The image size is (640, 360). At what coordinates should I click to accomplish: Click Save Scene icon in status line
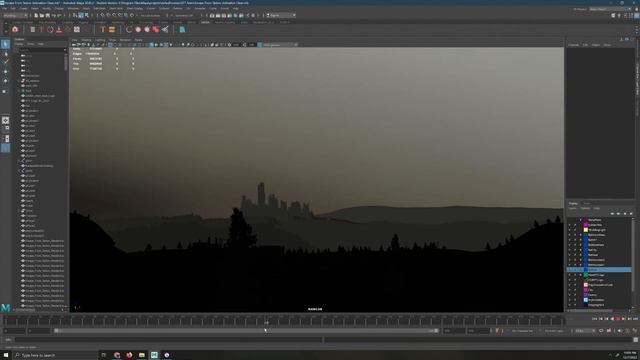click(x=47, y=16)
